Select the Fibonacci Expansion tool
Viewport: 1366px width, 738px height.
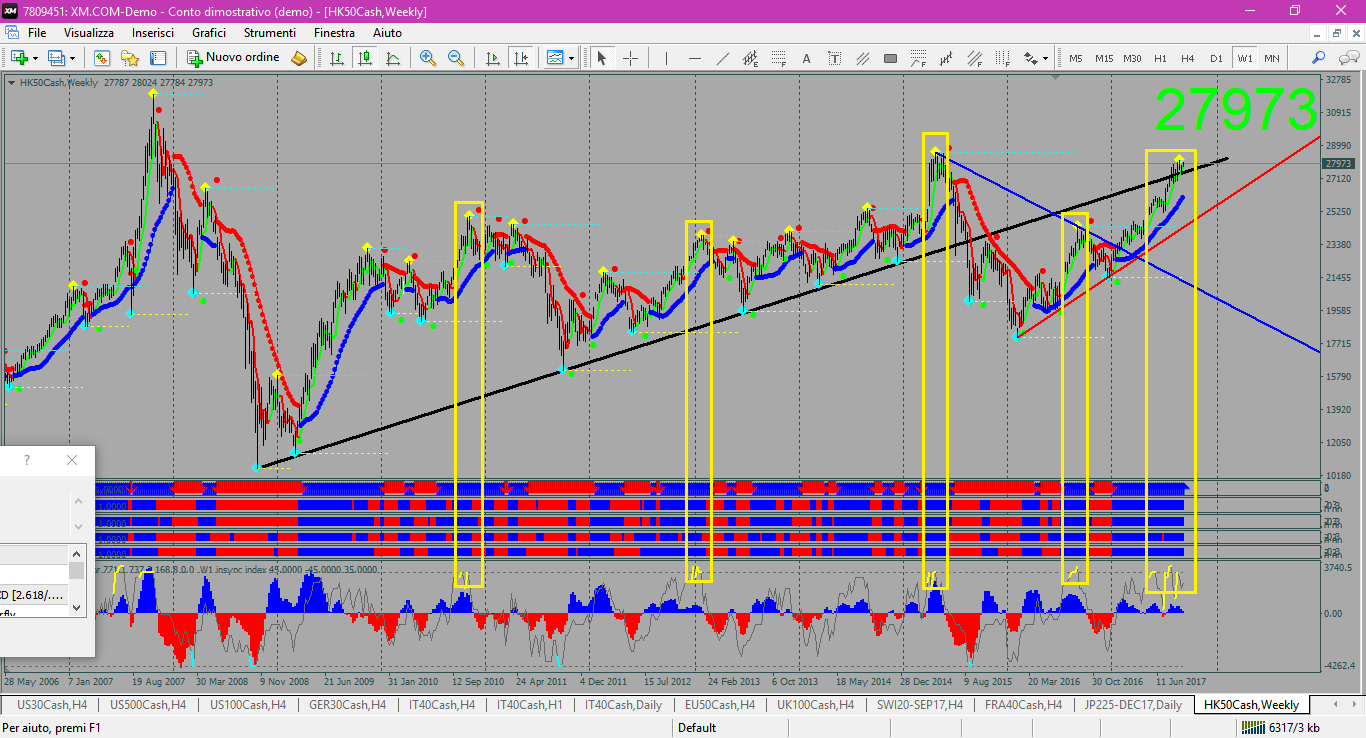(x=918, y=58)
